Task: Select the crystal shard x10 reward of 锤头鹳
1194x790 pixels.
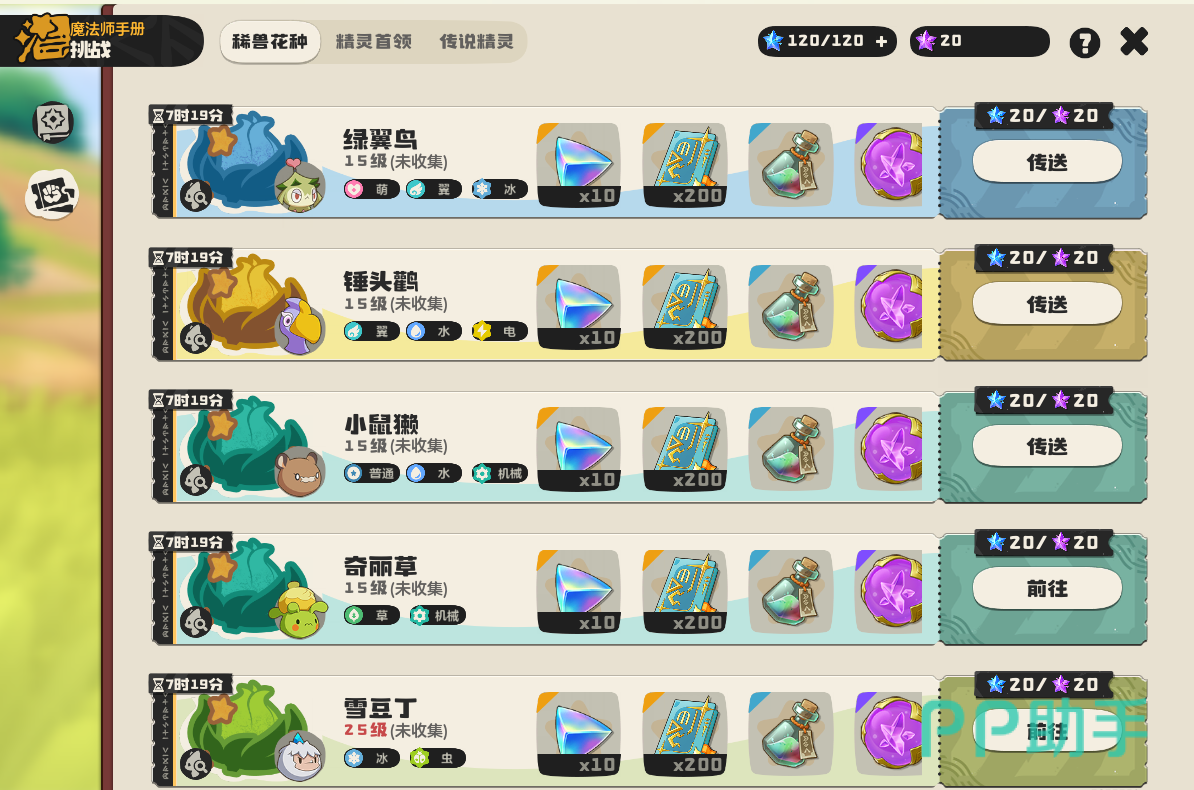Action: click(x=579, y=307)
